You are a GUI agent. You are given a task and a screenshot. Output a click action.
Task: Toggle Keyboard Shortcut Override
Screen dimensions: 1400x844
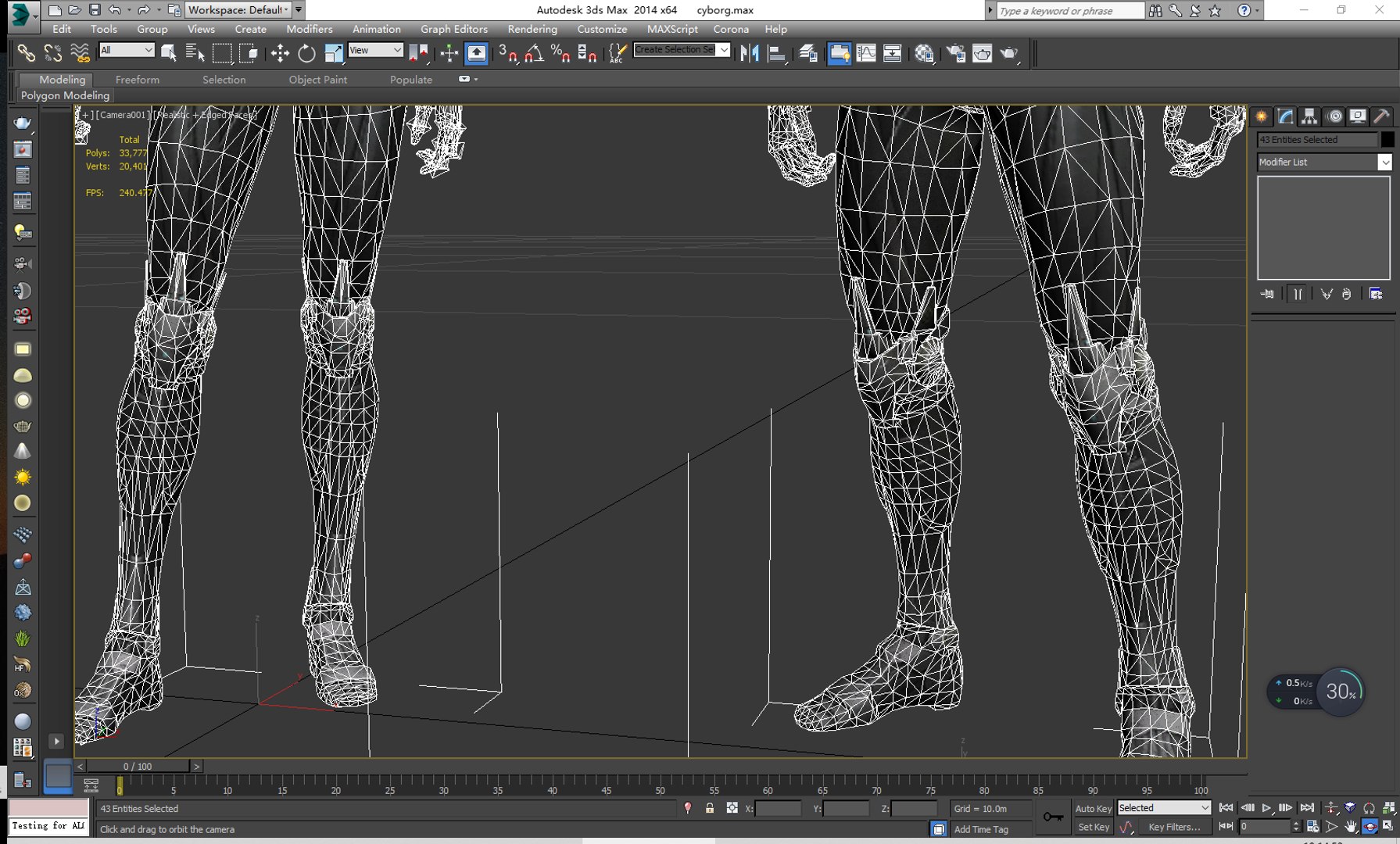[x=476, y=53]
